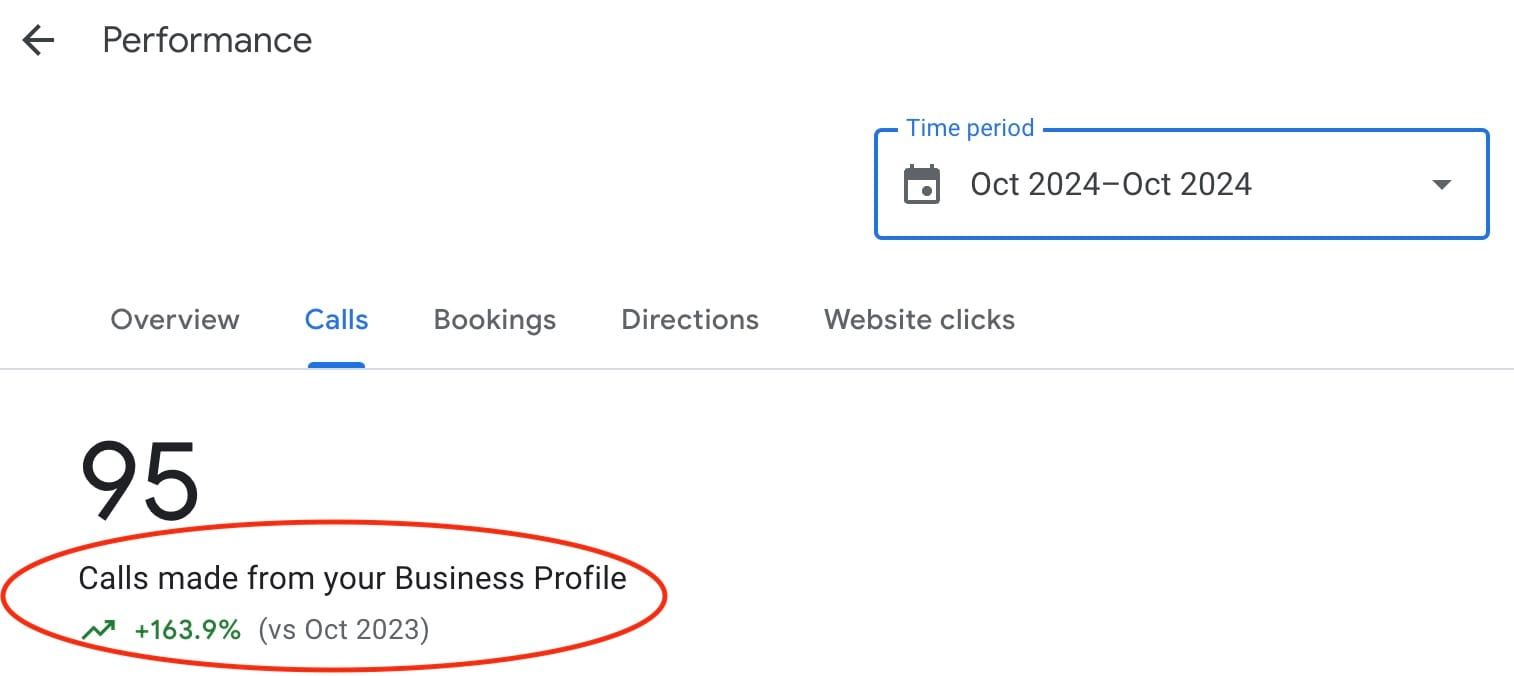Click the large 95 calls count
Image resolution: width=1514 pixels, height=676 pixels.
(140, 480)
